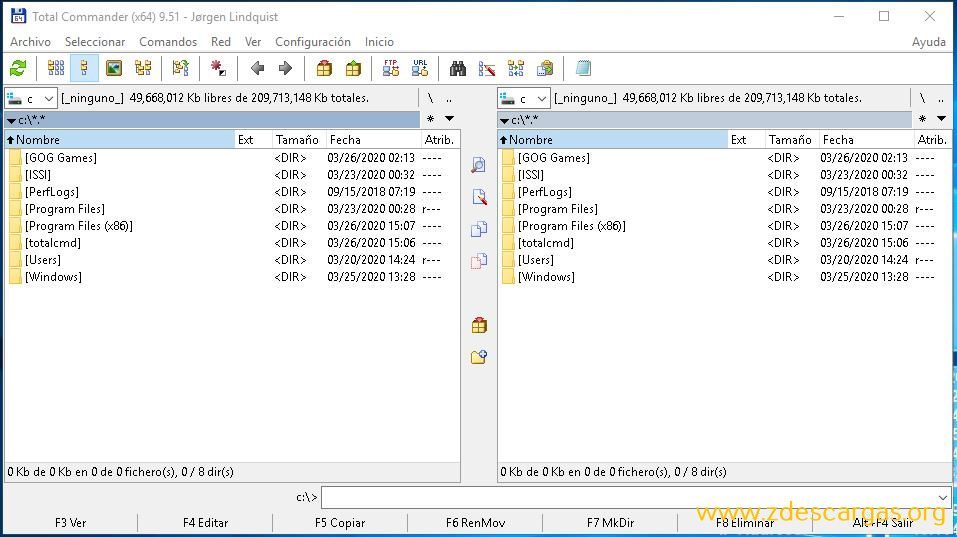Viewport: 957px width, 537px height.
Task: Open the notepad icon in toolbar
Action: point(583,68)
